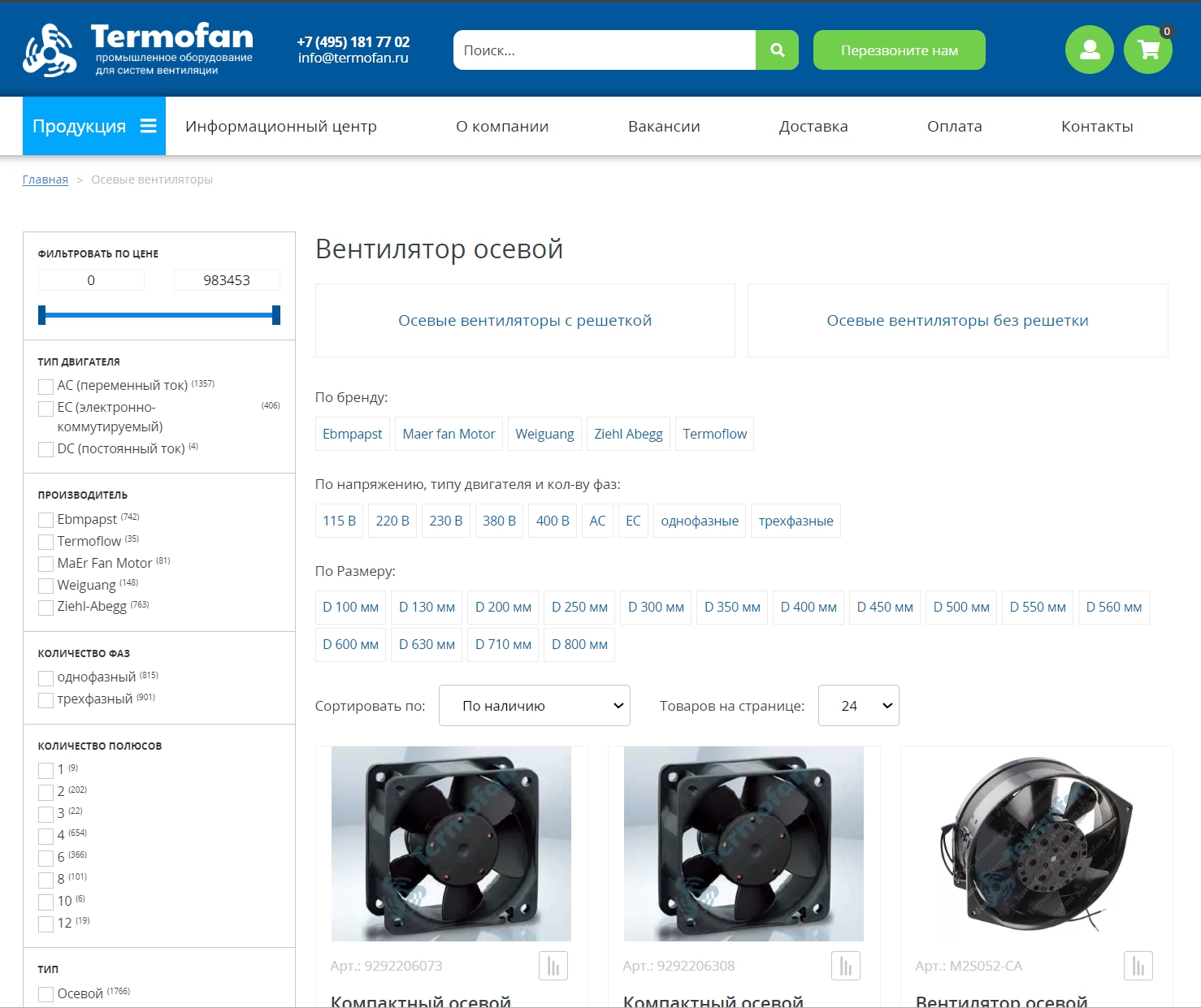
Task: Select однофазный phase checkbox
Action: 46,677
